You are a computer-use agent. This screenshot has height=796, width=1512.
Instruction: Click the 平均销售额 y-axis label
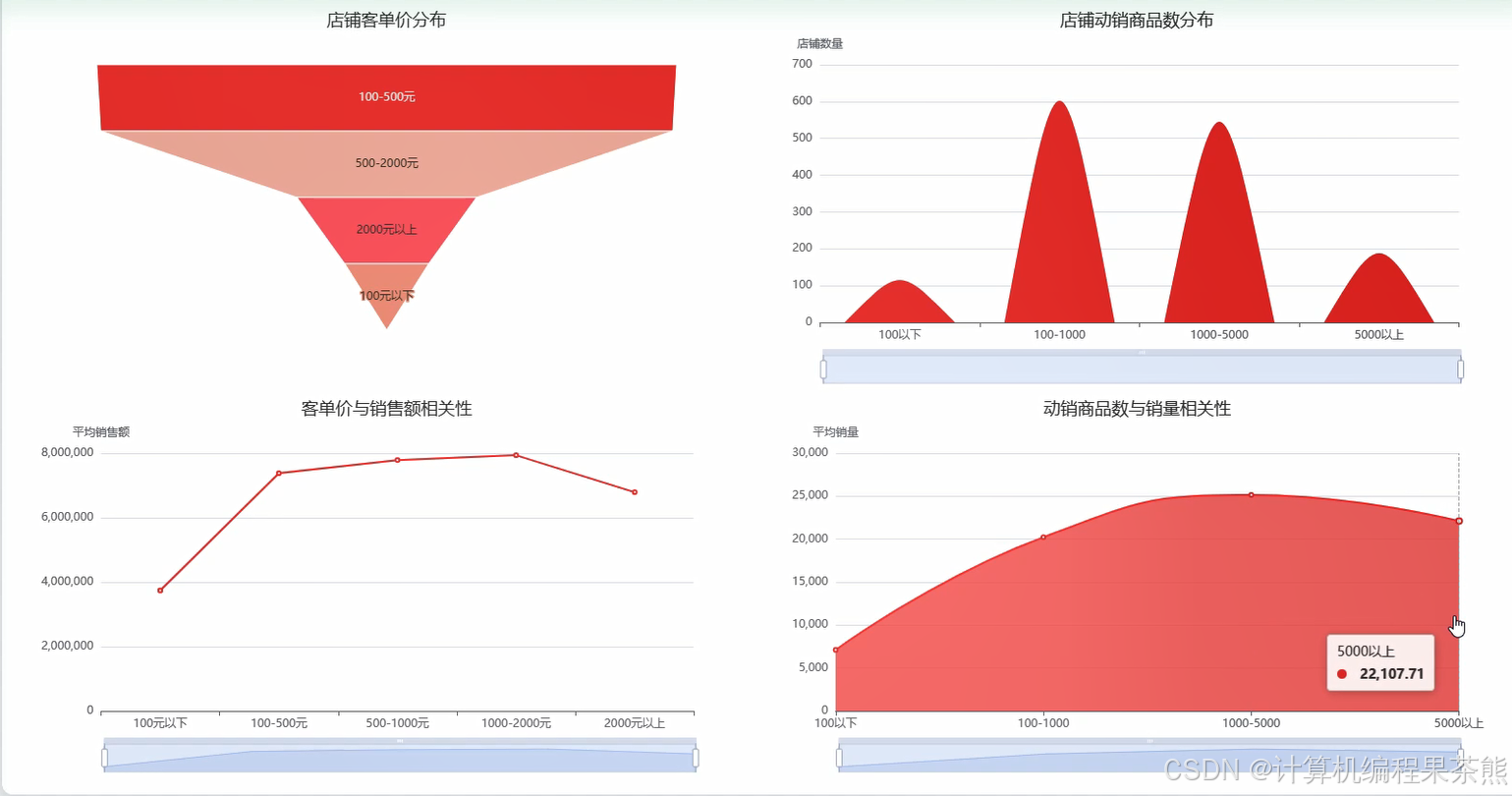pyautogui.click(x=101, y=431)
